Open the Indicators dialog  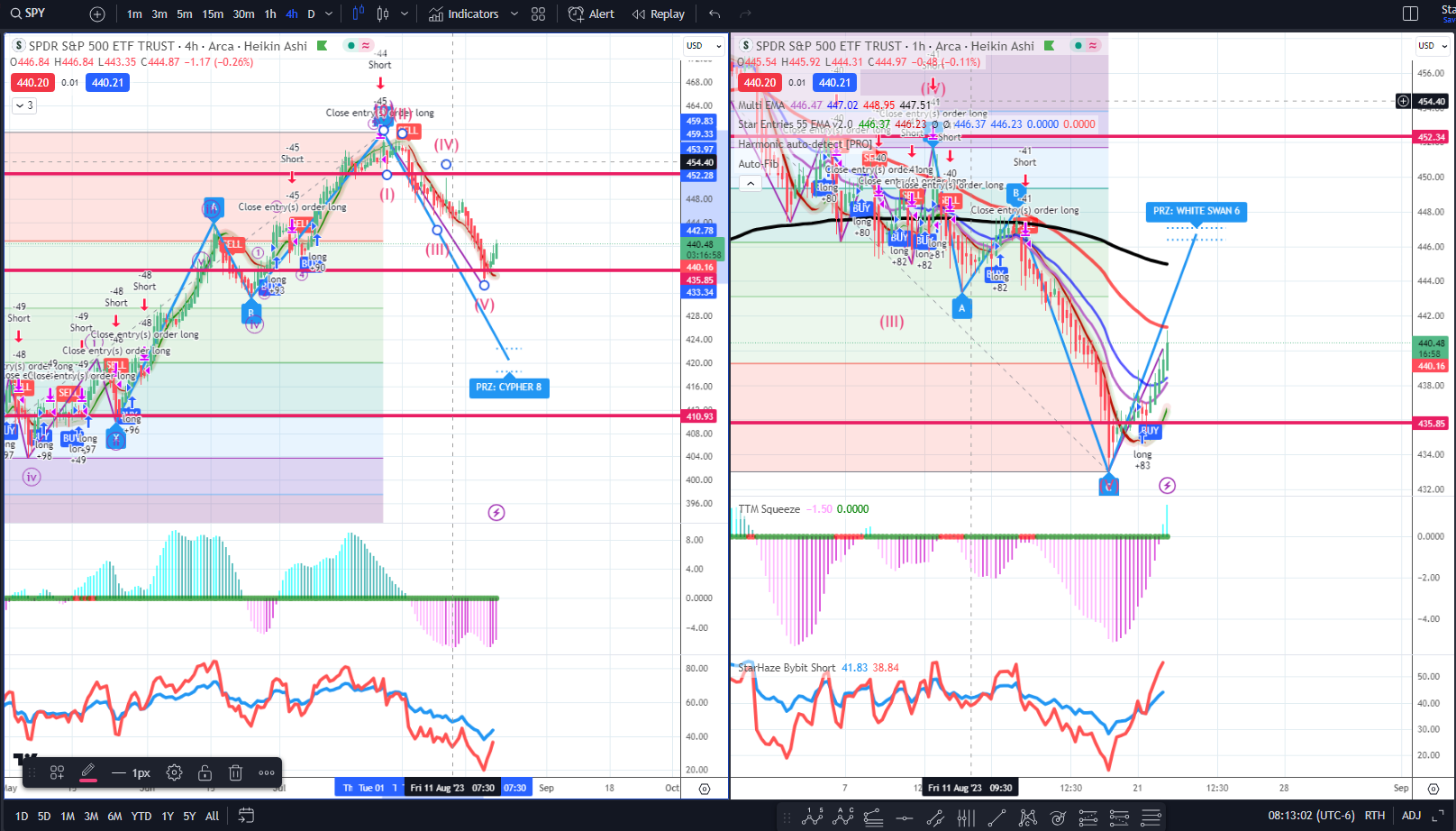(x=464, y=14)
